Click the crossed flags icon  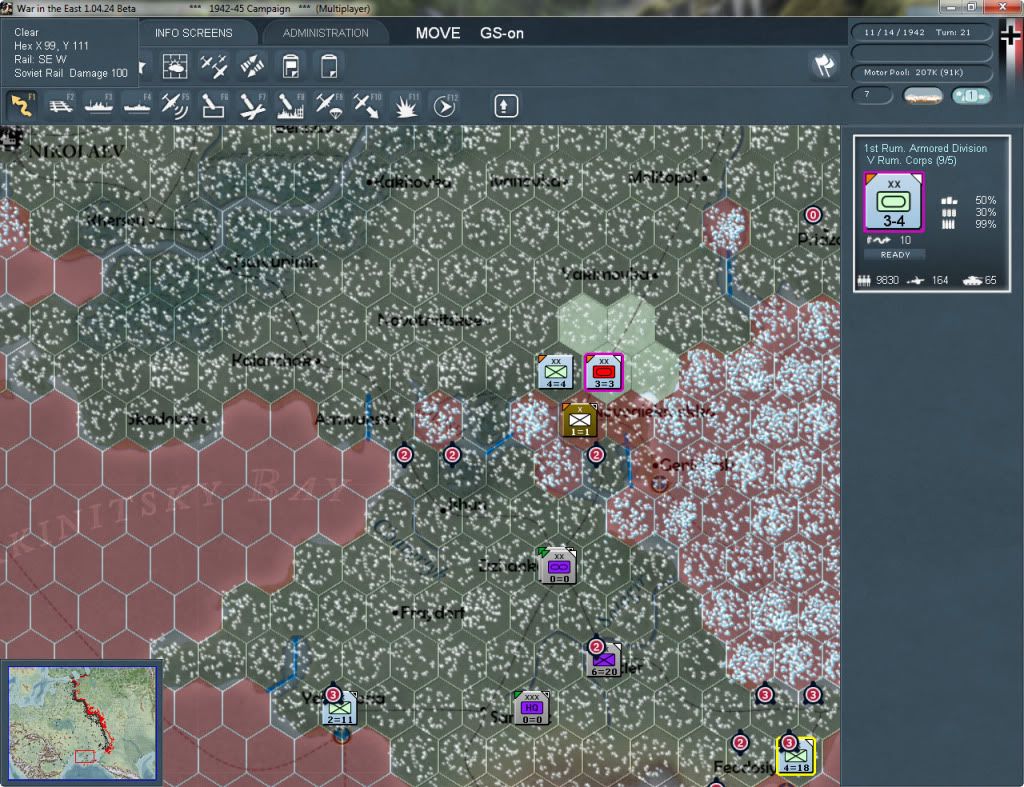[x=824, y=65]
